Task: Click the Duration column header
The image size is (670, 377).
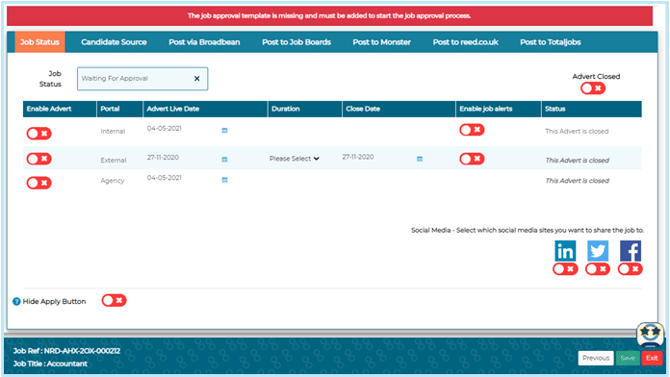Action: pos(305,109)
